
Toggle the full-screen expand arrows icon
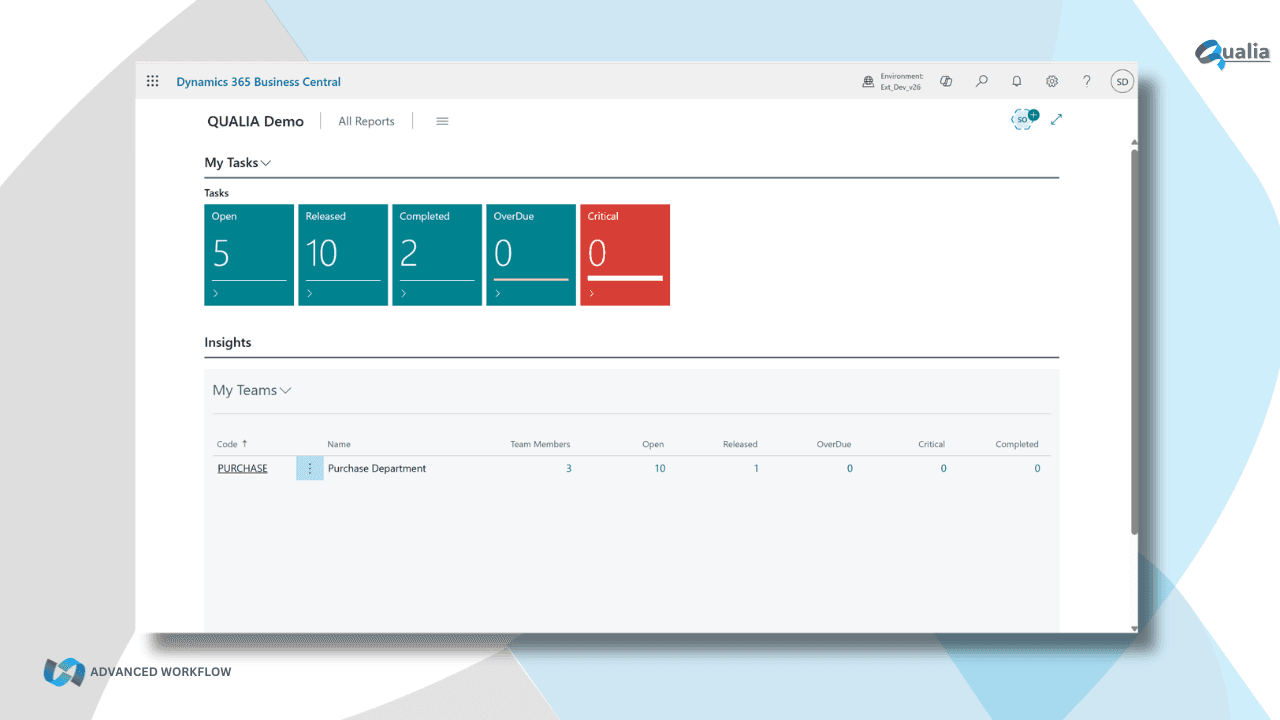coord(1057,119)
